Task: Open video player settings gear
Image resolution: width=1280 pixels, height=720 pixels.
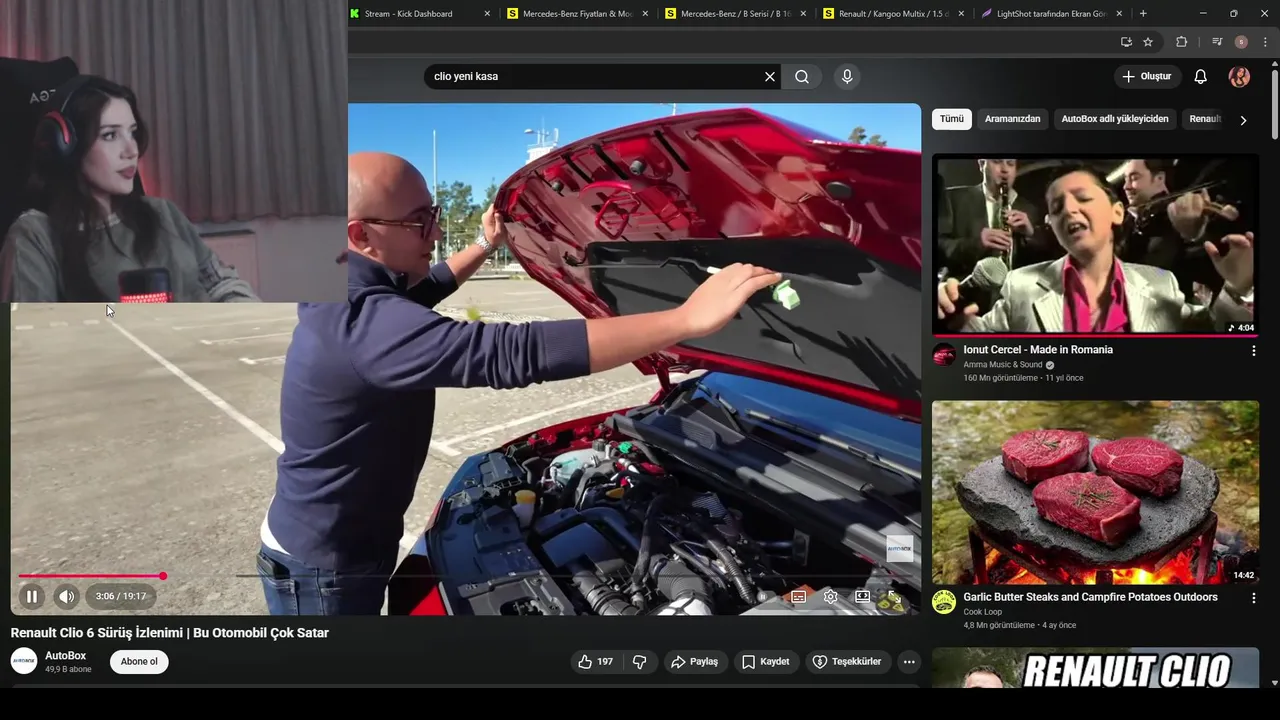Action: tap(830, 596)
